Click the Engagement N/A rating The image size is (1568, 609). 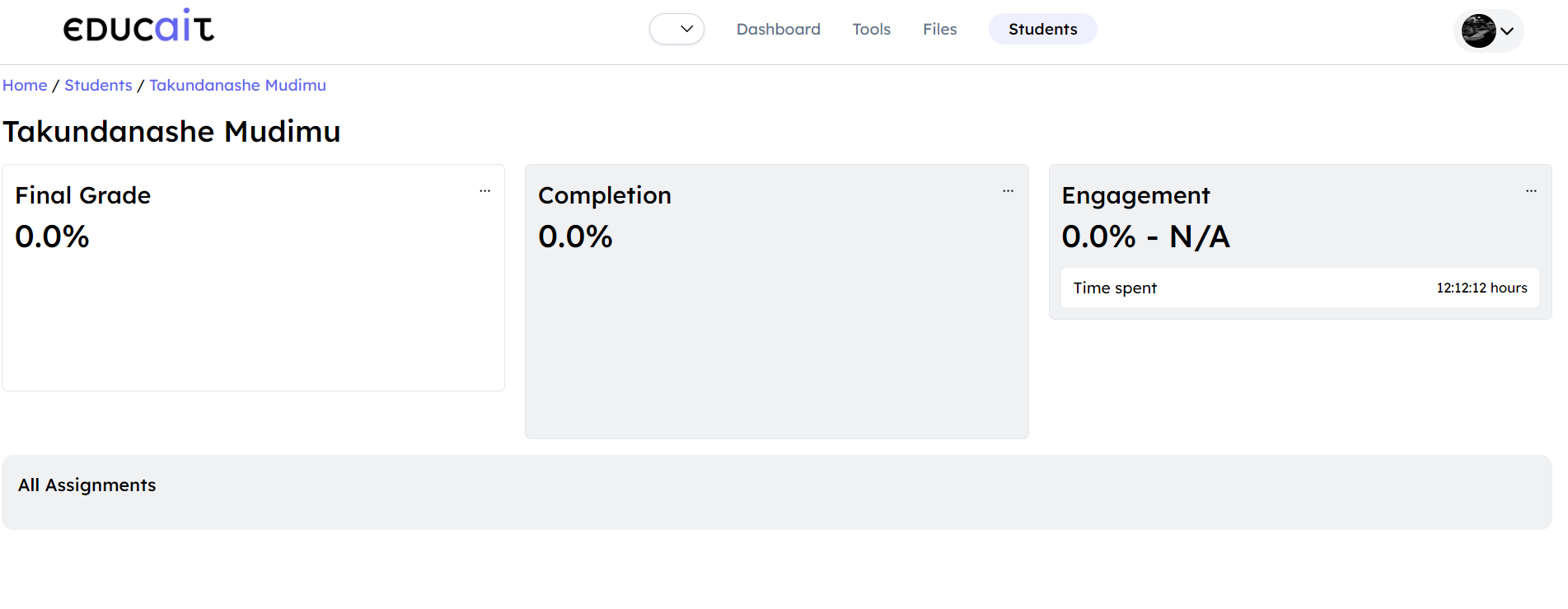pyautogui.click(x=1200, y=237)
